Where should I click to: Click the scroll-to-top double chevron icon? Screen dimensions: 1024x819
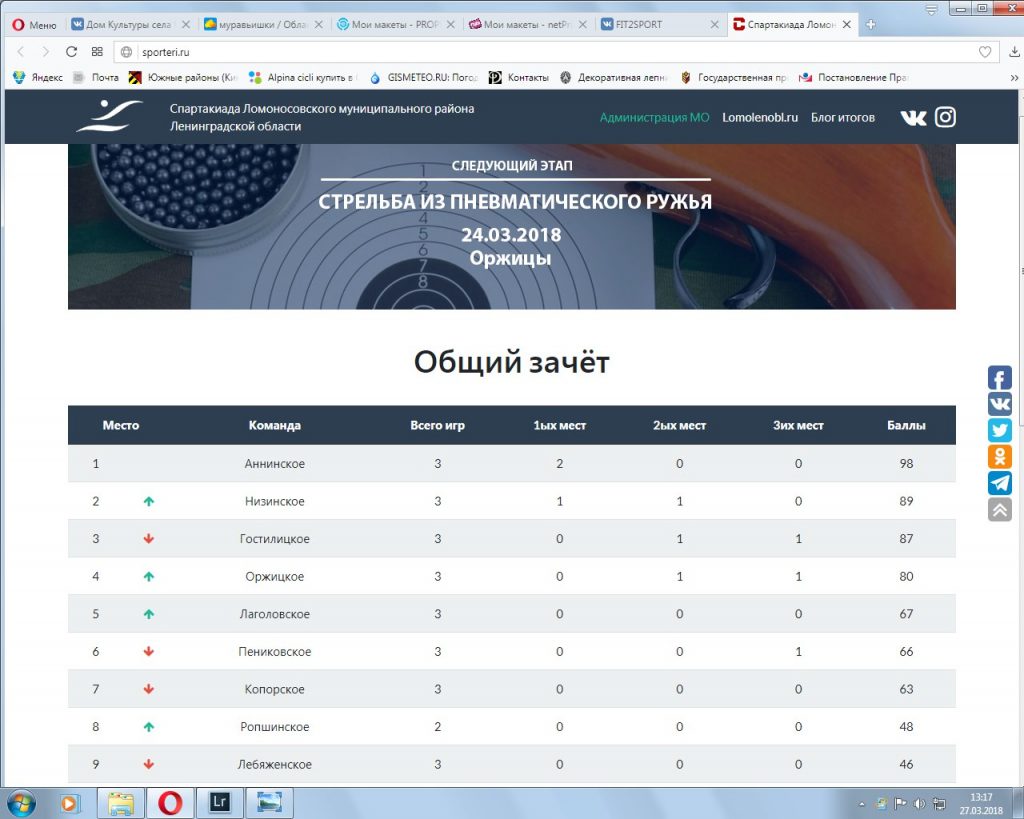tap(1000, 510)
